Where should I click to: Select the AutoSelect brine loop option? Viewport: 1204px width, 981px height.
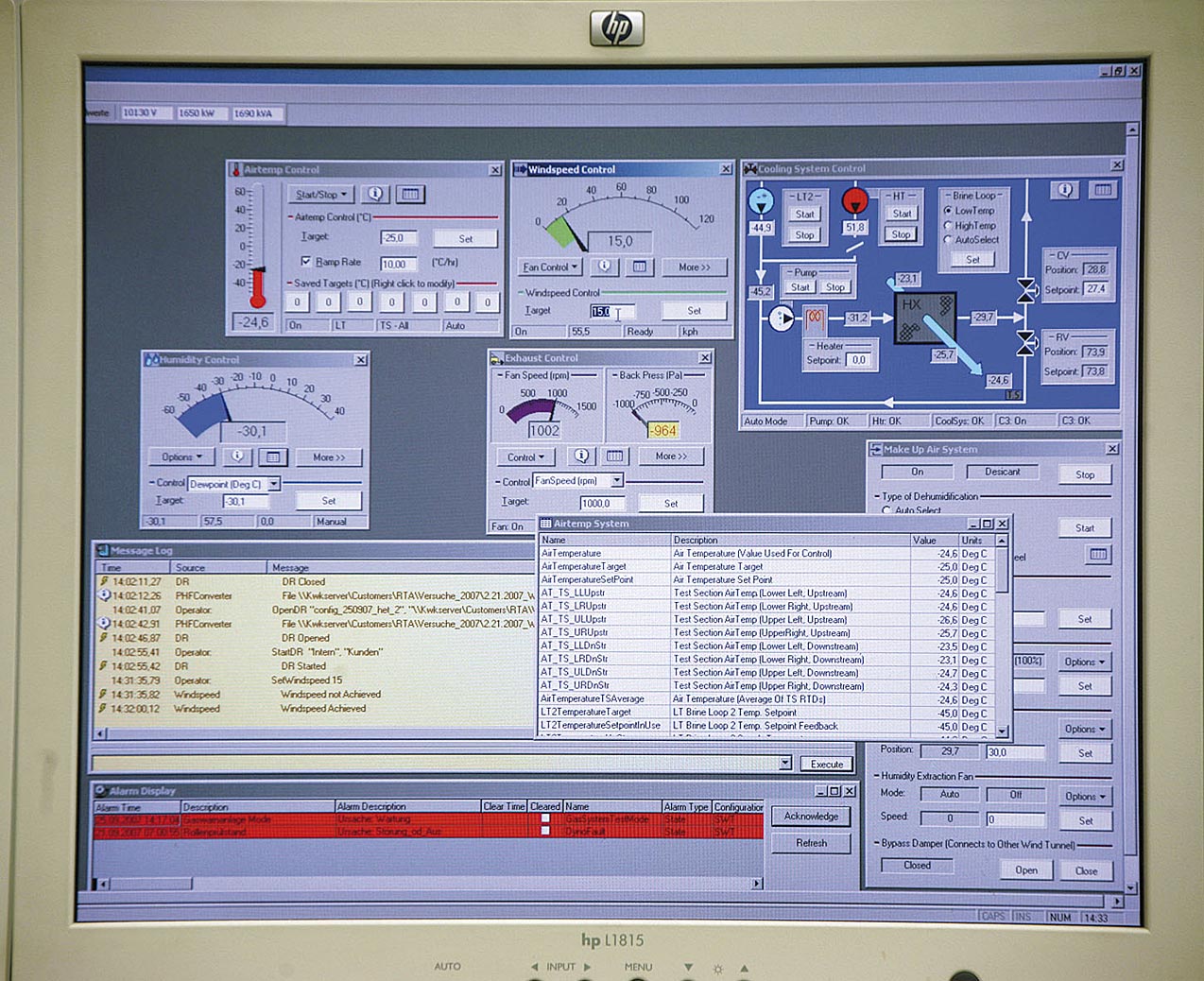click(948, 240)
